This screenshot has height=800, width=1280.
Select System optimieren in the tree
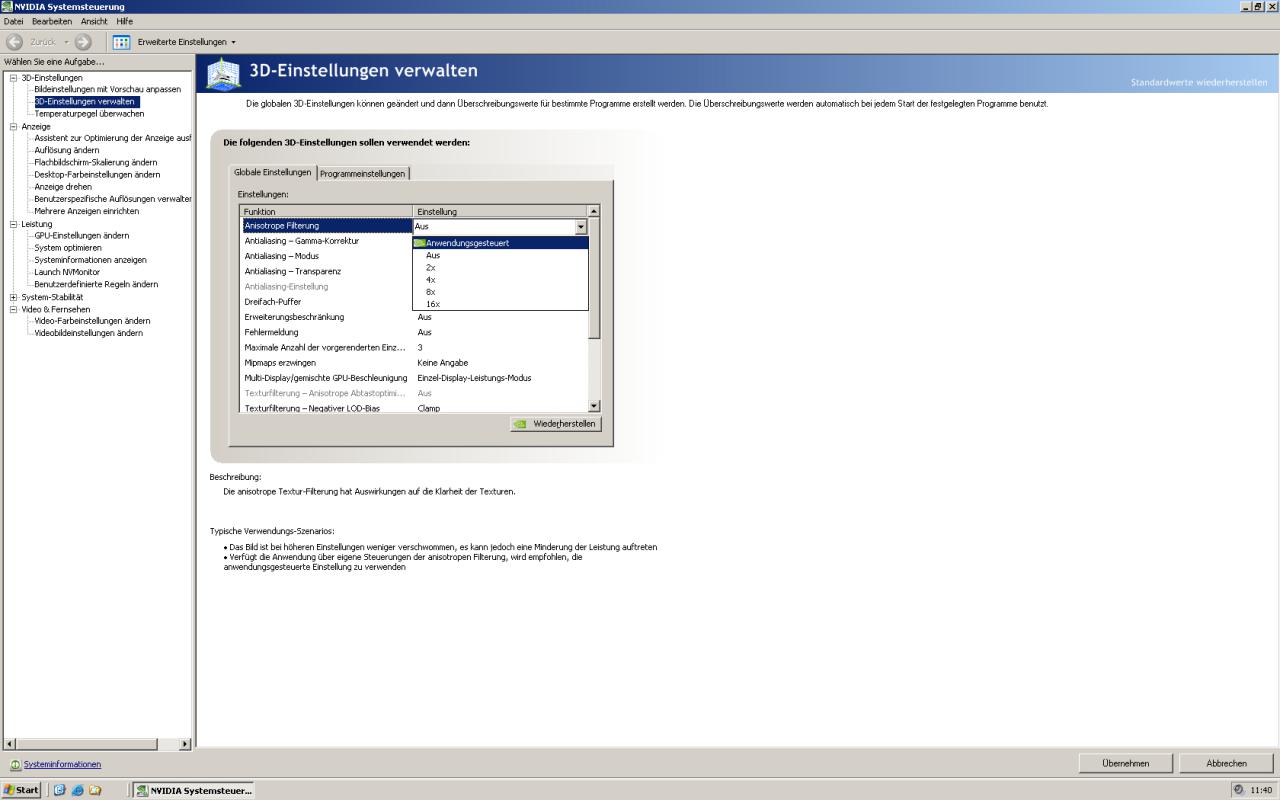coord(68,247)
